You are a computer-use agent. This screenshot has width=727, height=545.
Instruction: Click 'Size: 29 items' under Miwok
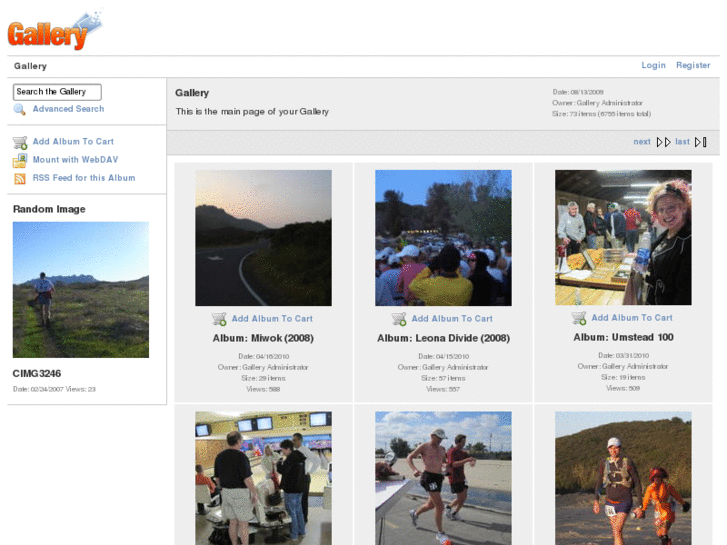[263, 378]
